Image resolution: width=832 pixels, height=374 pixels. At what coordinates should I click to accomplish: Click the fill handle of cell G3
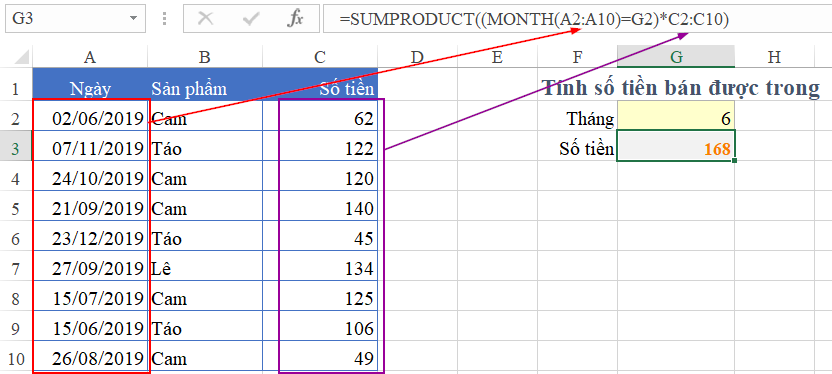click(735, 160)
